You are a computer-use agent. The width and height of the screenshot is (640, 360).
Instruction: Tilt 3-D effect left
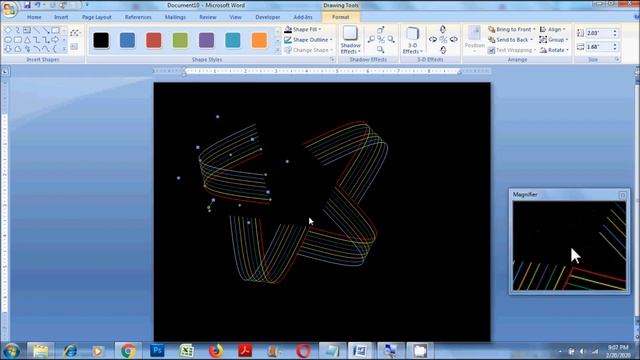[x=433, y=40]
